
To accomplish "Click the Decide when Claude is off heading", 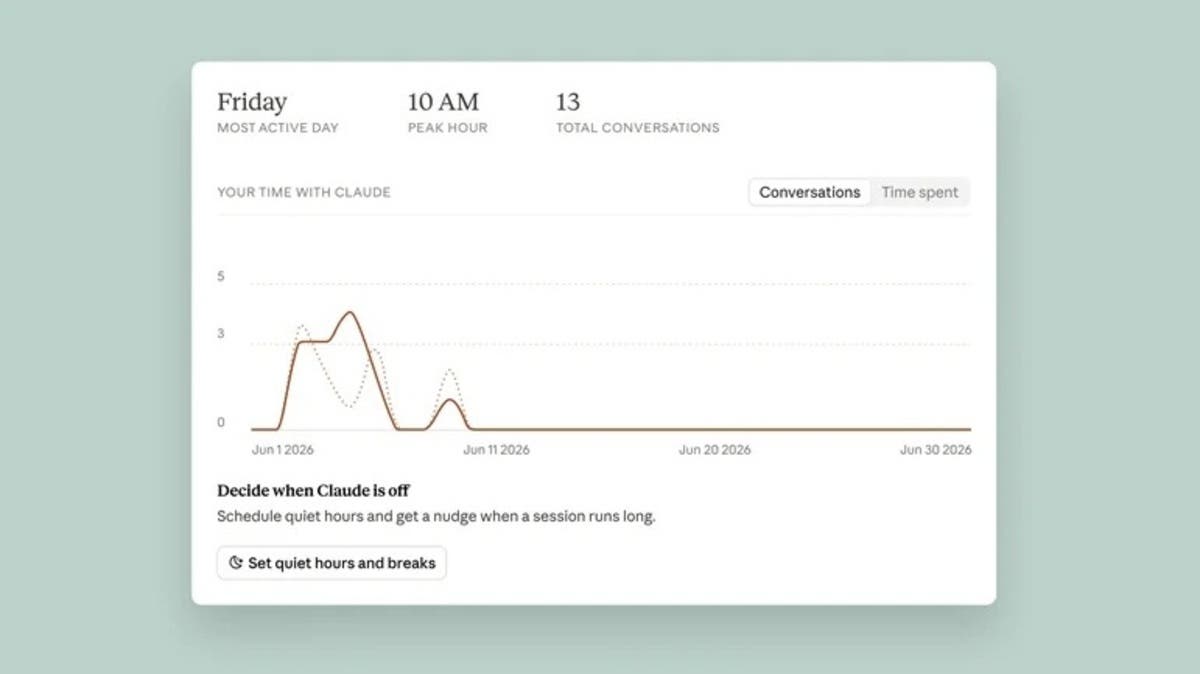I will pyautogui.click(x=313, y=490).
